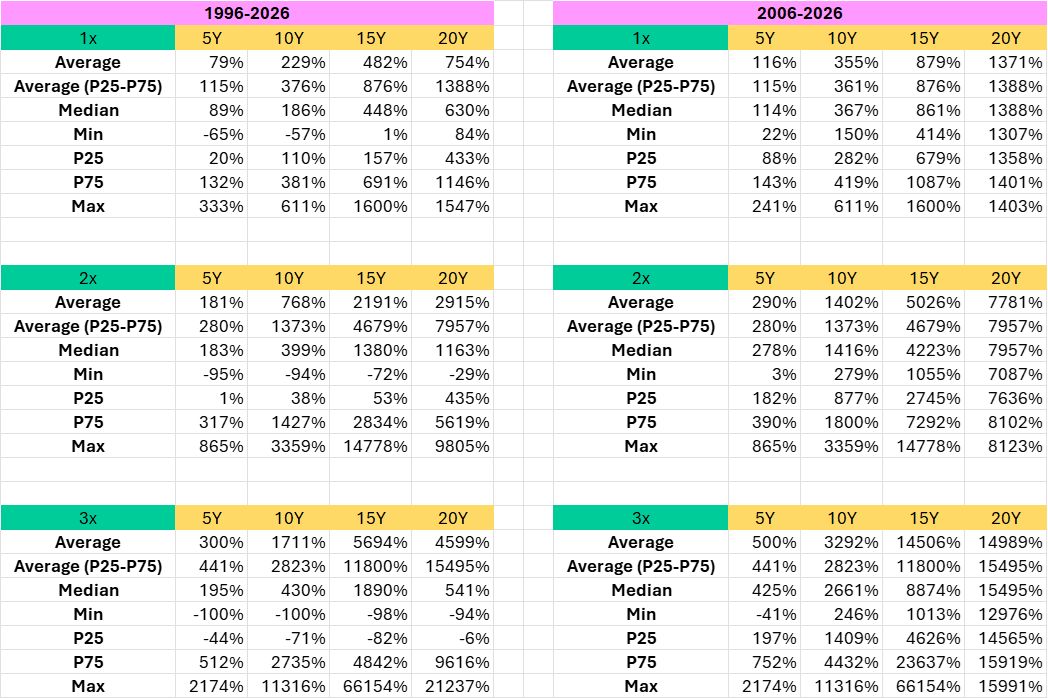Select the 15Y header in right 2x table
1048x698 pixels.
(923, 278)
